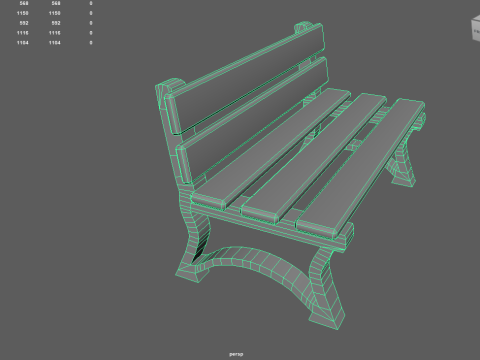Click the 1116 value in the first column
Screen dimensions: 480x360
22,33
